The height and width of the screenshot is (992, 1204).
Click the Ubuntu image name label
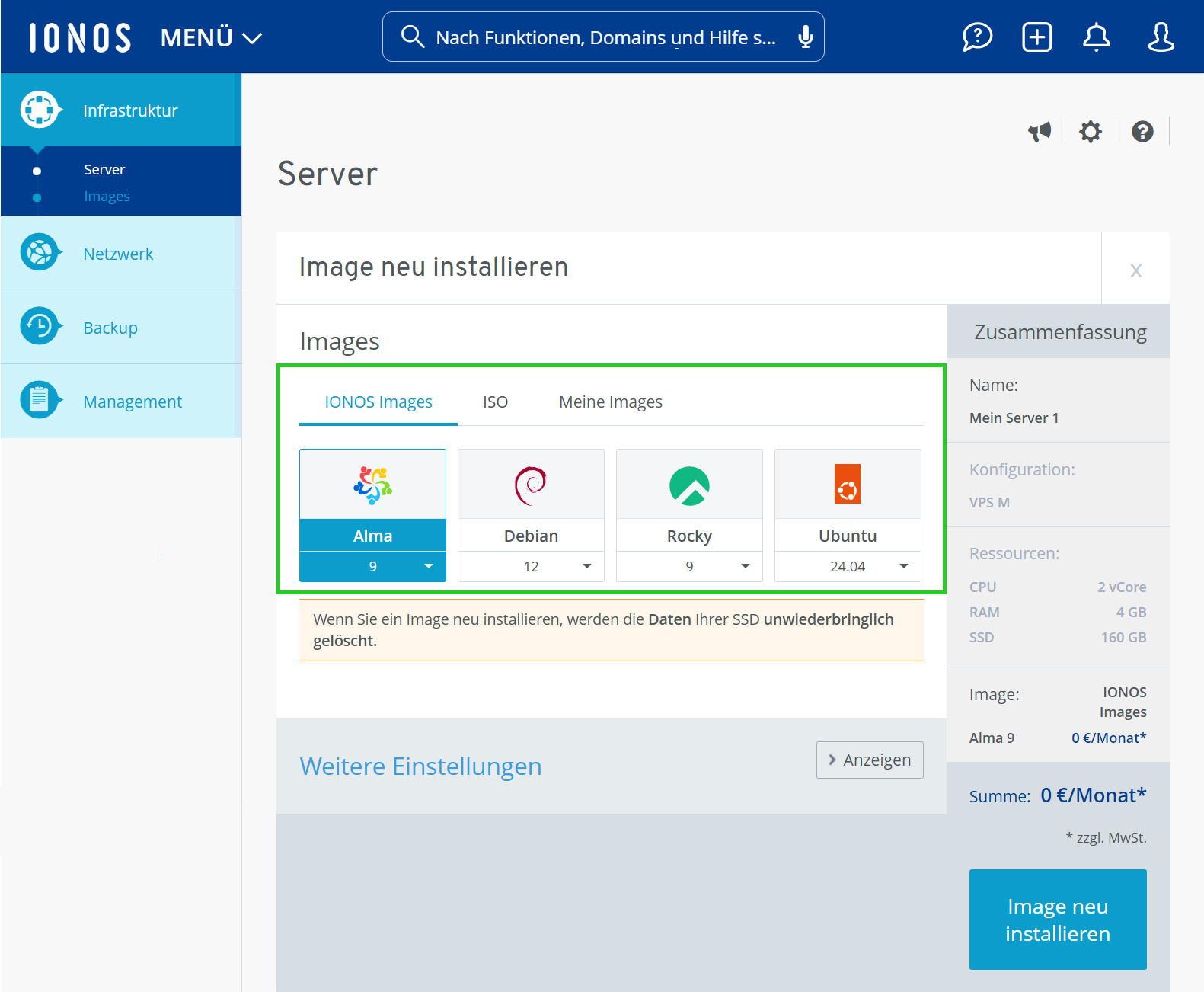coord(848,536)
